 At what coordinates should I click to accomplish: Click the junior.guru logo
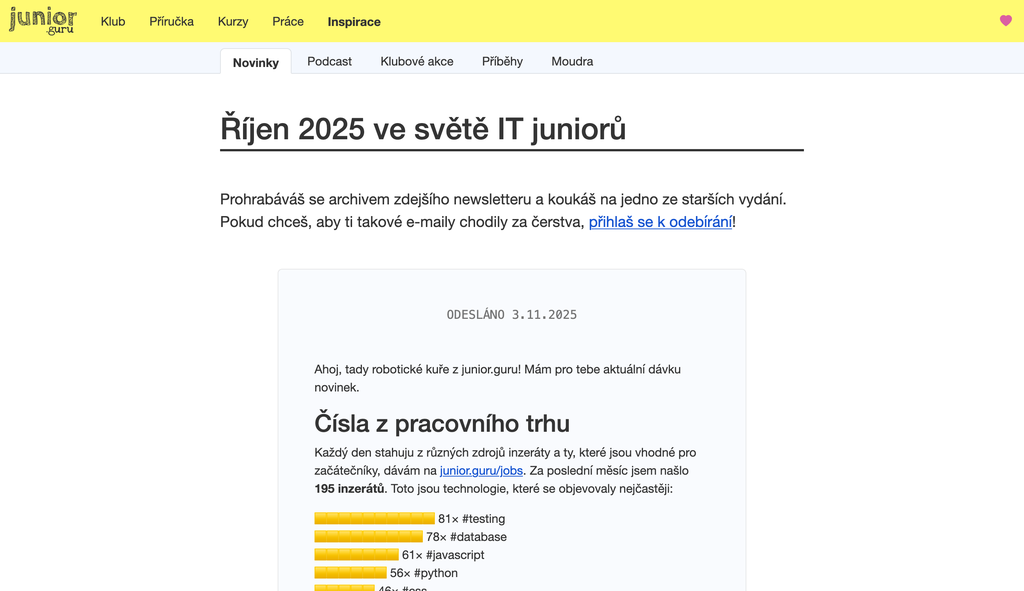43,21
